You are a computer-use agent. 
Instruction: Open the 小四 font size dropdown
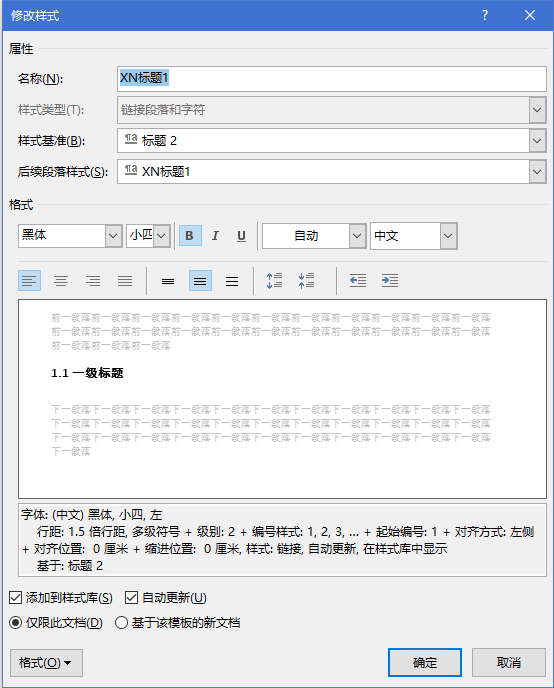tap(161, 236)
